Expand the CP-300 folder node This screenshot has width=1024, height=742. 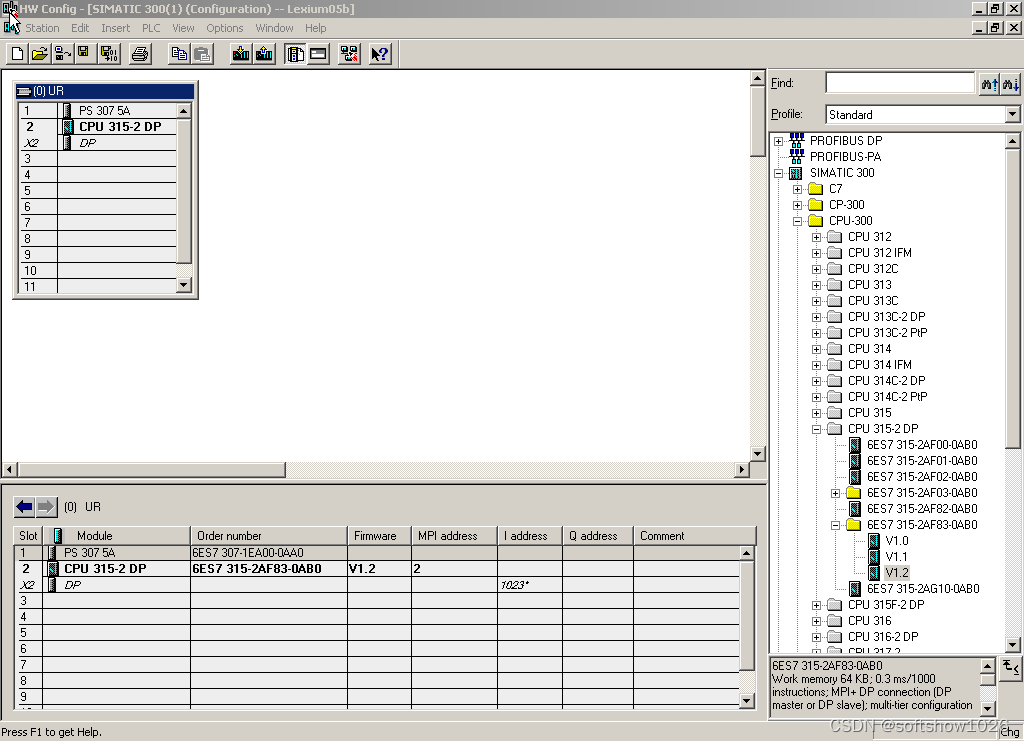[797, 205]
